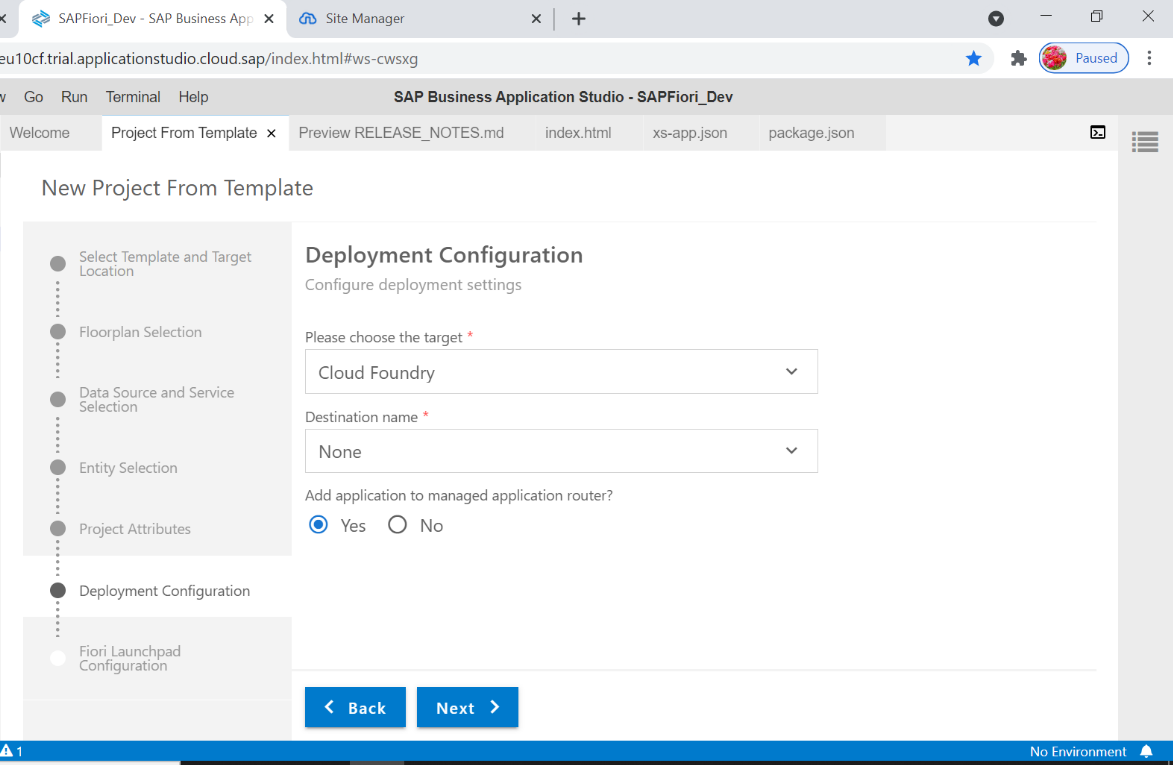Click the browser address bar URL
This screenshot has width=1173, height=765.
(209, 58)
